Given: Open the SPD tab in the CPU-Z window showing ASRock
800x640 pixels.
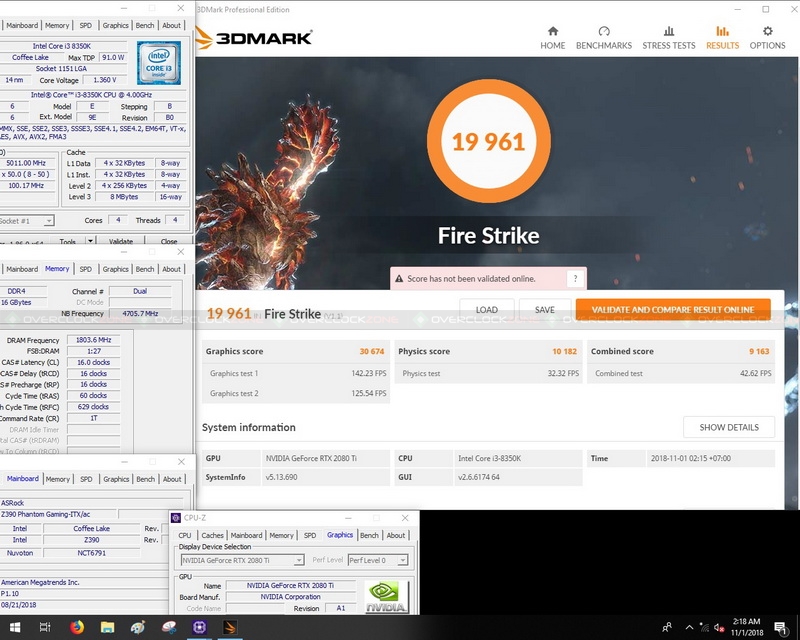Looking at the screenshot, I should click(x=86, y=479).
